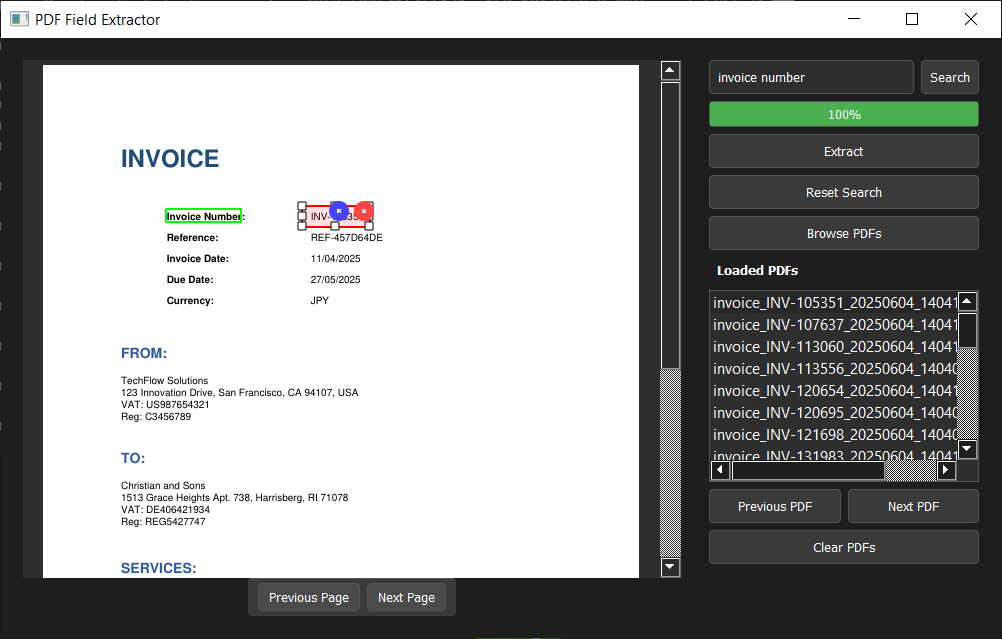Click the up arrow of the document scrollbar
1002x639 pixels.
point(670,69)
